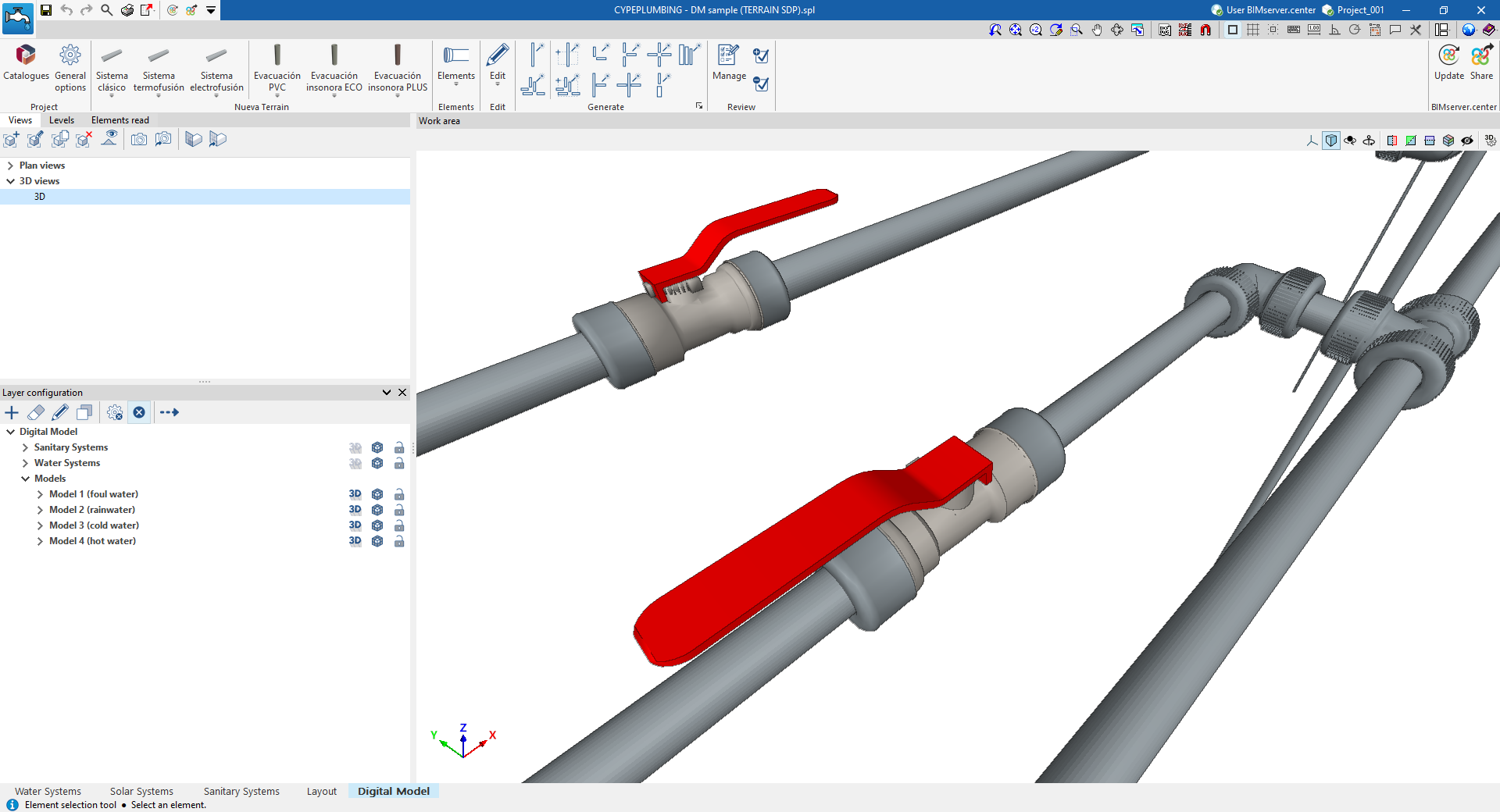The width and height of the screenshot is (1500, 812).
Task: Click the 3D view settings gear icon
Action: 1491,141
